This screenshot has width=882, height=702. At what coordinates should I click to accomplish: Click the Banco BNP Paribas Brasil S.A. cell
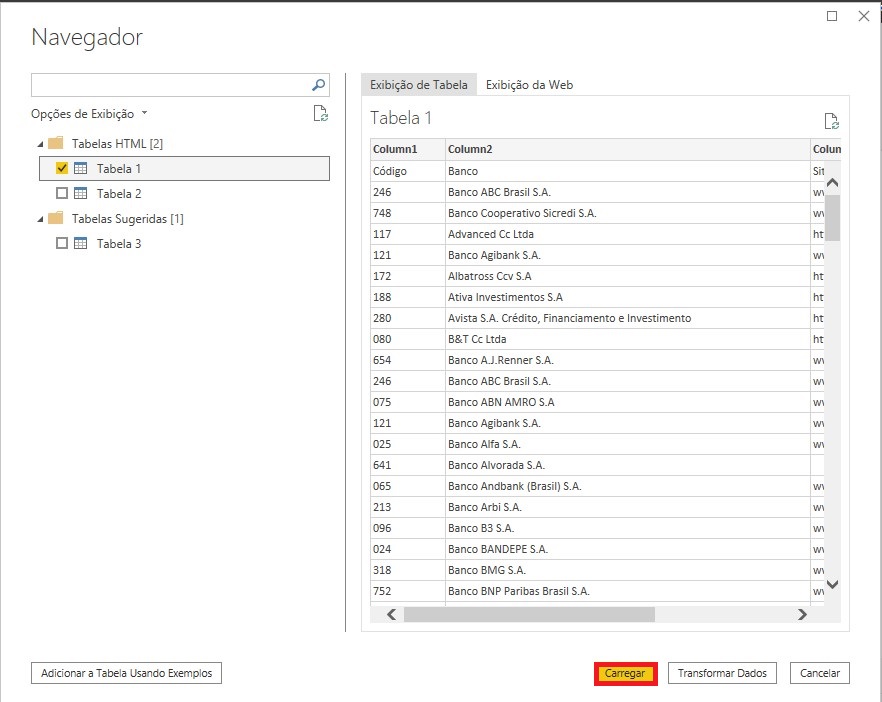pos(628,591)
